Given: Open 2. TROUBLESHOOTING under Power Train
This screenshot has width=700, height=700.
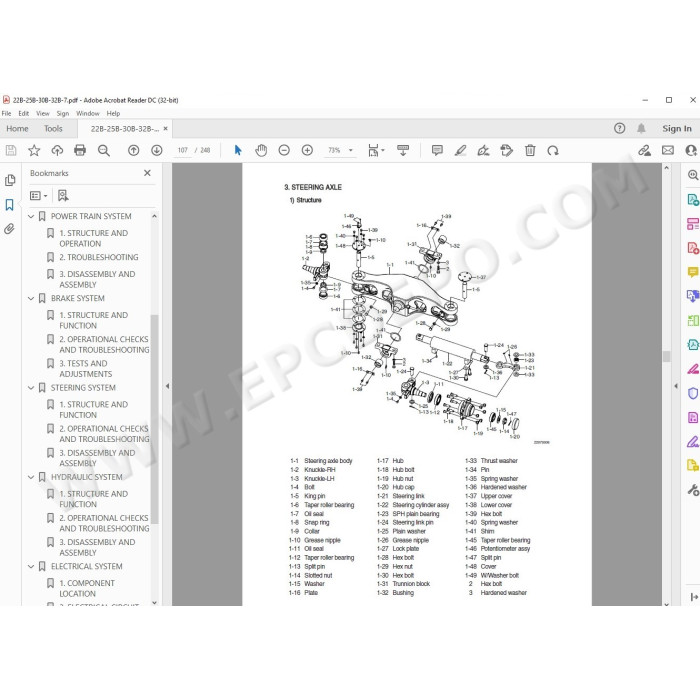Looking at the screenshot, I should click(99, 257).
